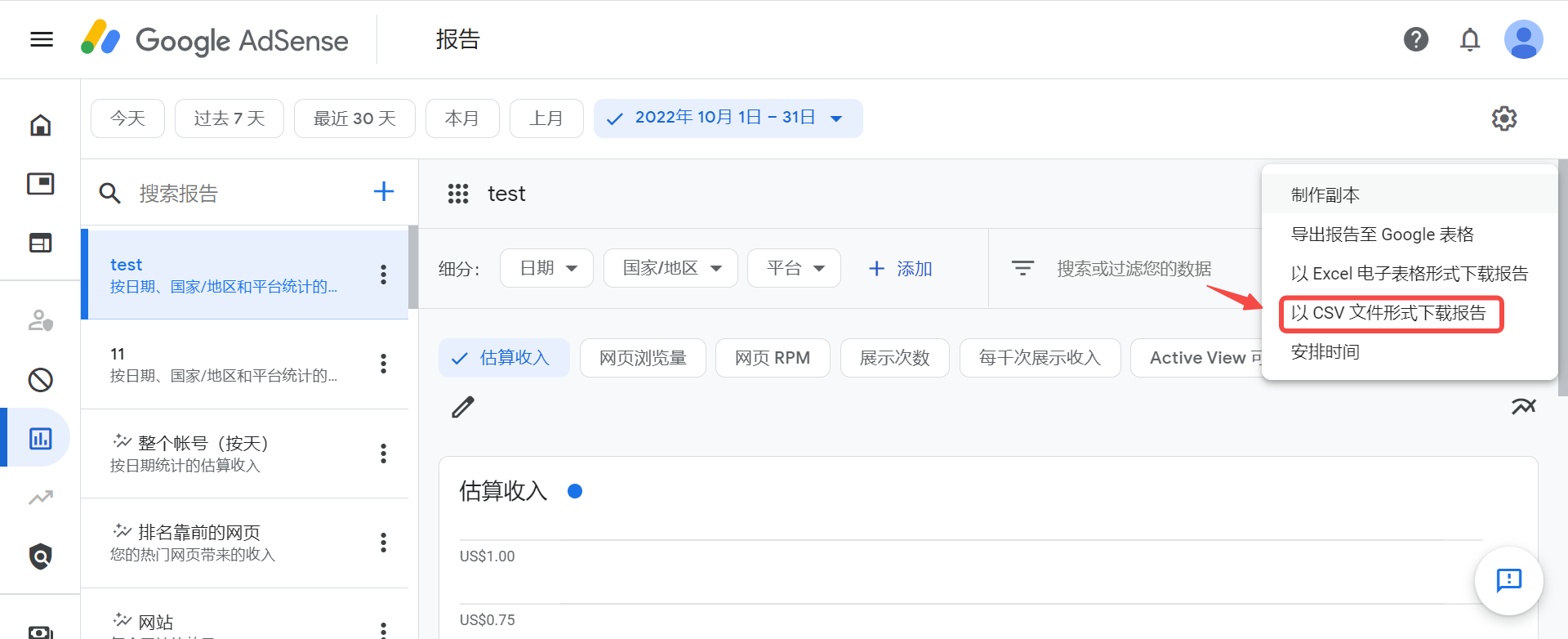
Task: Open the notifications bell
Action: tap(1469, 39)
